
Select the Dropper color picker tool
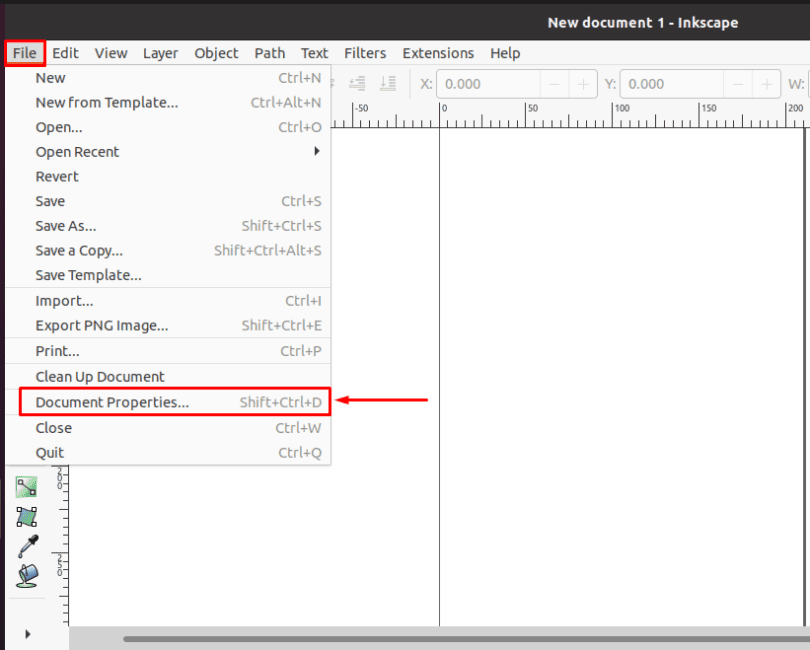26,546
